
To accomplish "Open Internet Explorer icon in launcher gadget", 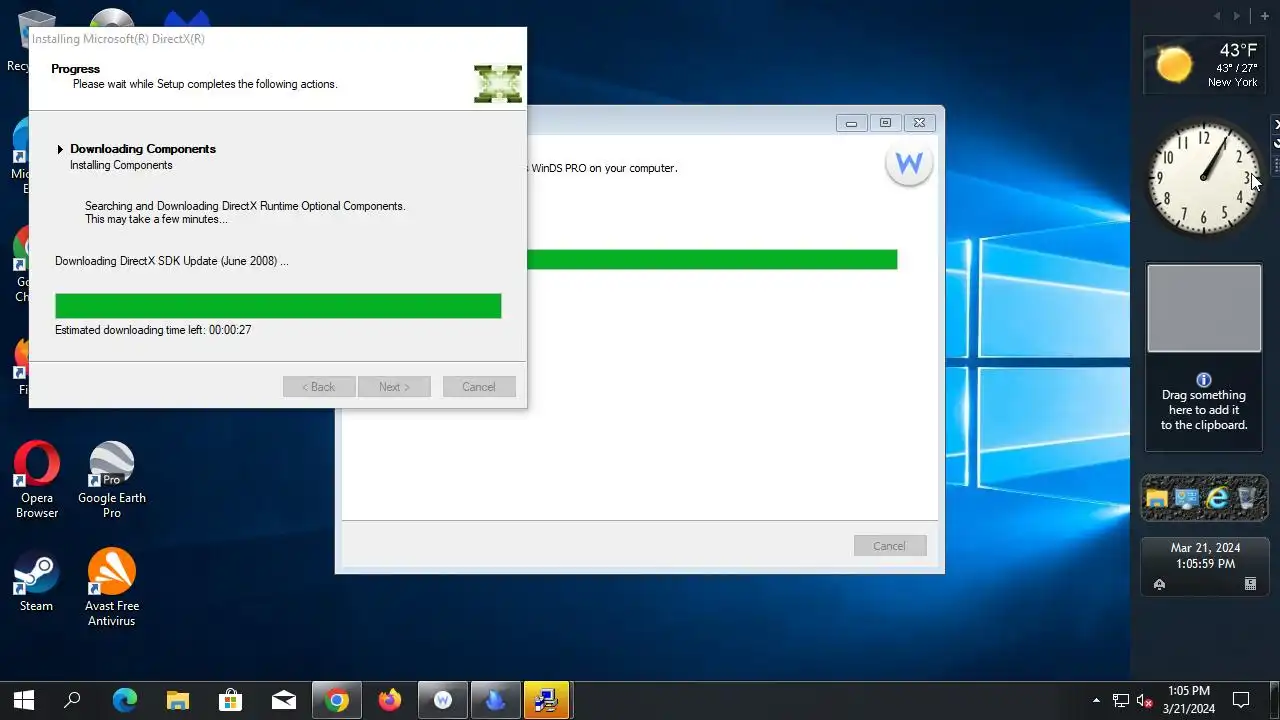I will point(1217,498).
